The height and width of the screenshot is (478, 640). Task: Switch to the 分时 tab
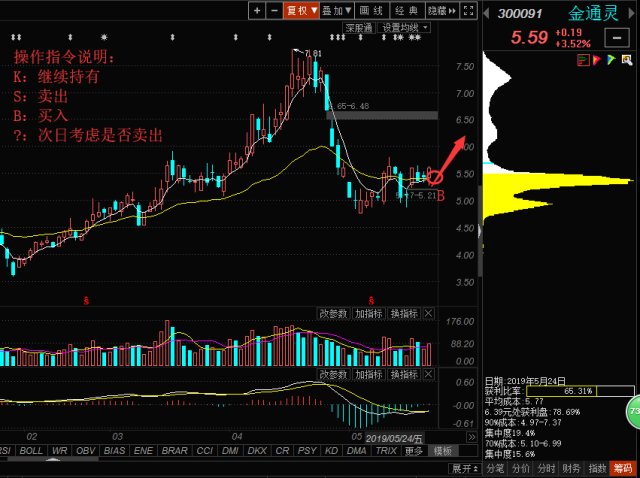pos(546,469)
